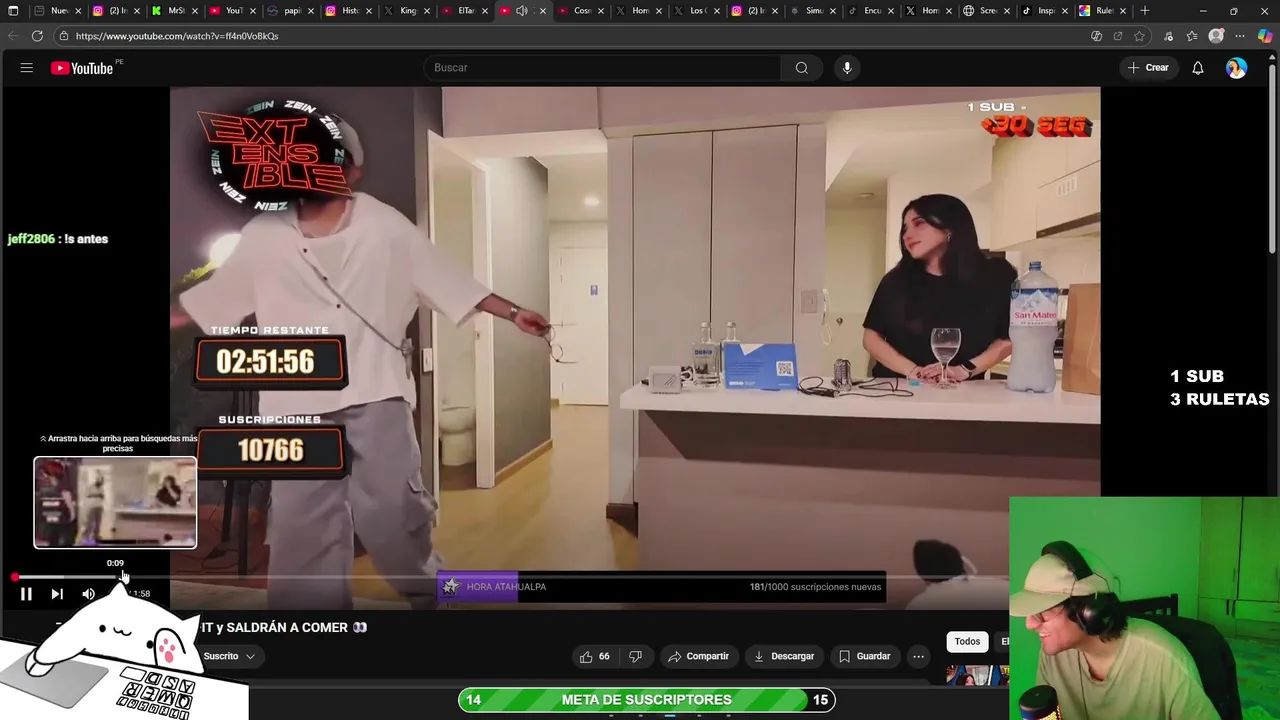Click the Descargar download button
This screenshot has height=720, width=1280.
coord(783,656)
